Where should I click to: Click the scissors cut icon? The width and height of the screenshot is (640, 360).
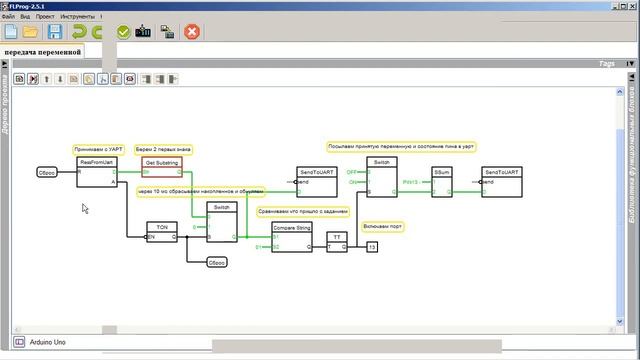click(x=102, y=79)
